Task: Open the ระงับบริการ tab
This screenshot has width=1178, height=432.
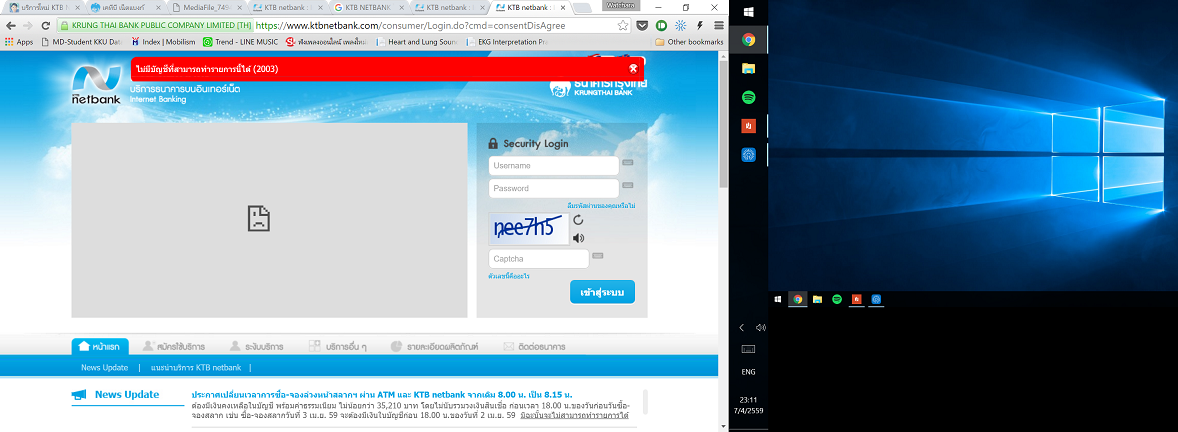Action: (x=257, y=346)
